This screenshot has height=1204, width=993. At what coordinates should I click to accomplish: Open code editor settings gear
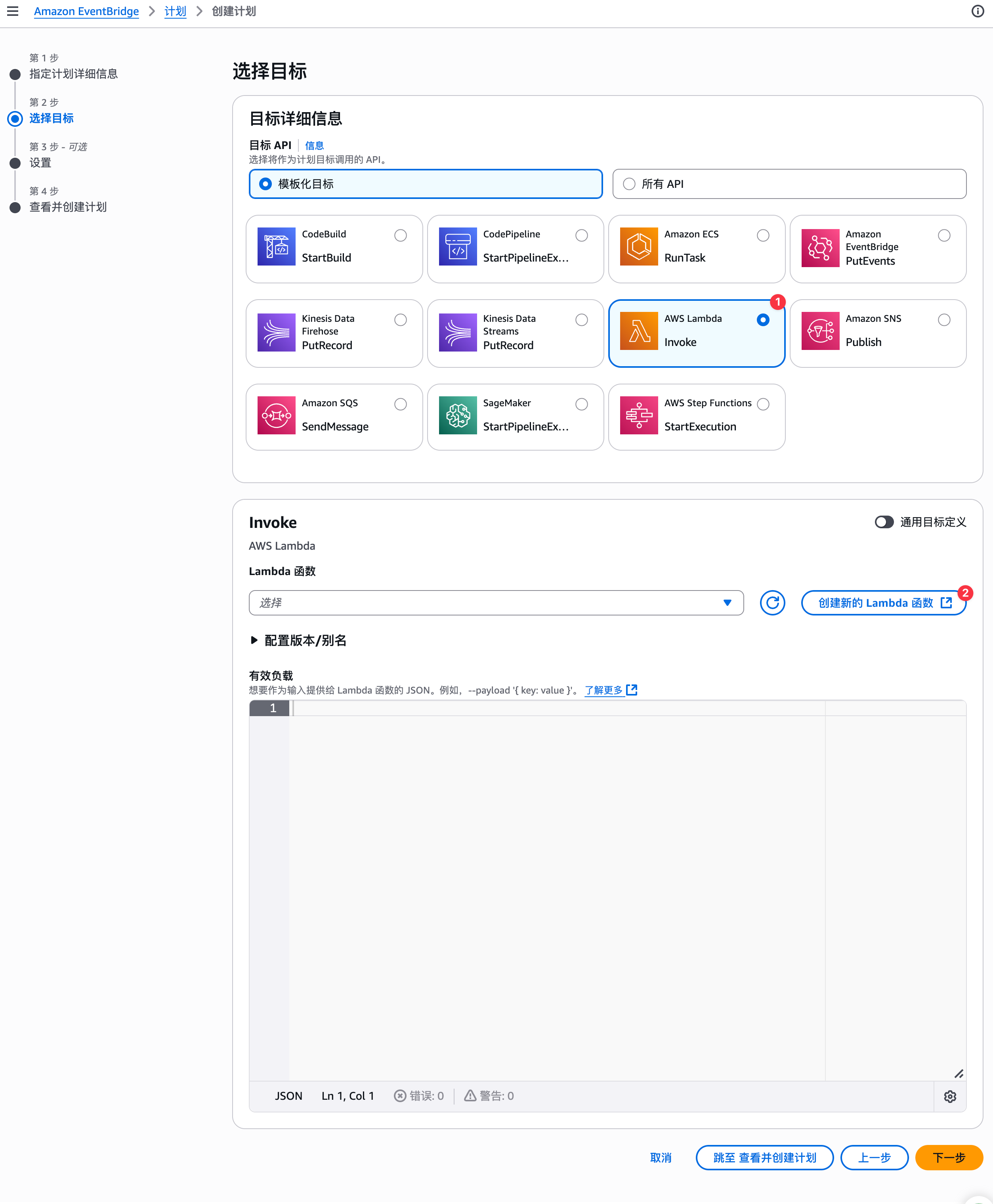(949, 1097)
